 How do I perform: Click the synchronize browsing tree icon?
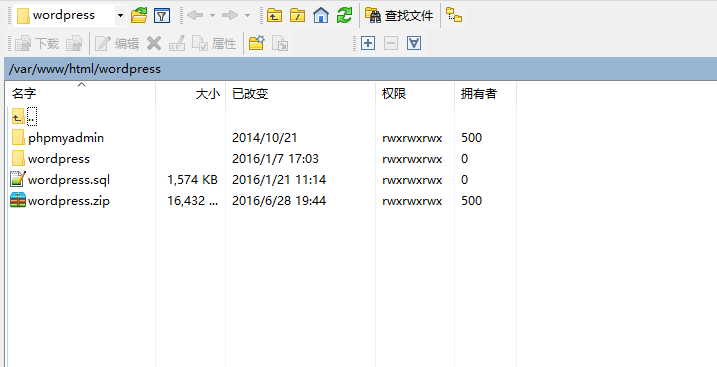click(x=454, y=16)
